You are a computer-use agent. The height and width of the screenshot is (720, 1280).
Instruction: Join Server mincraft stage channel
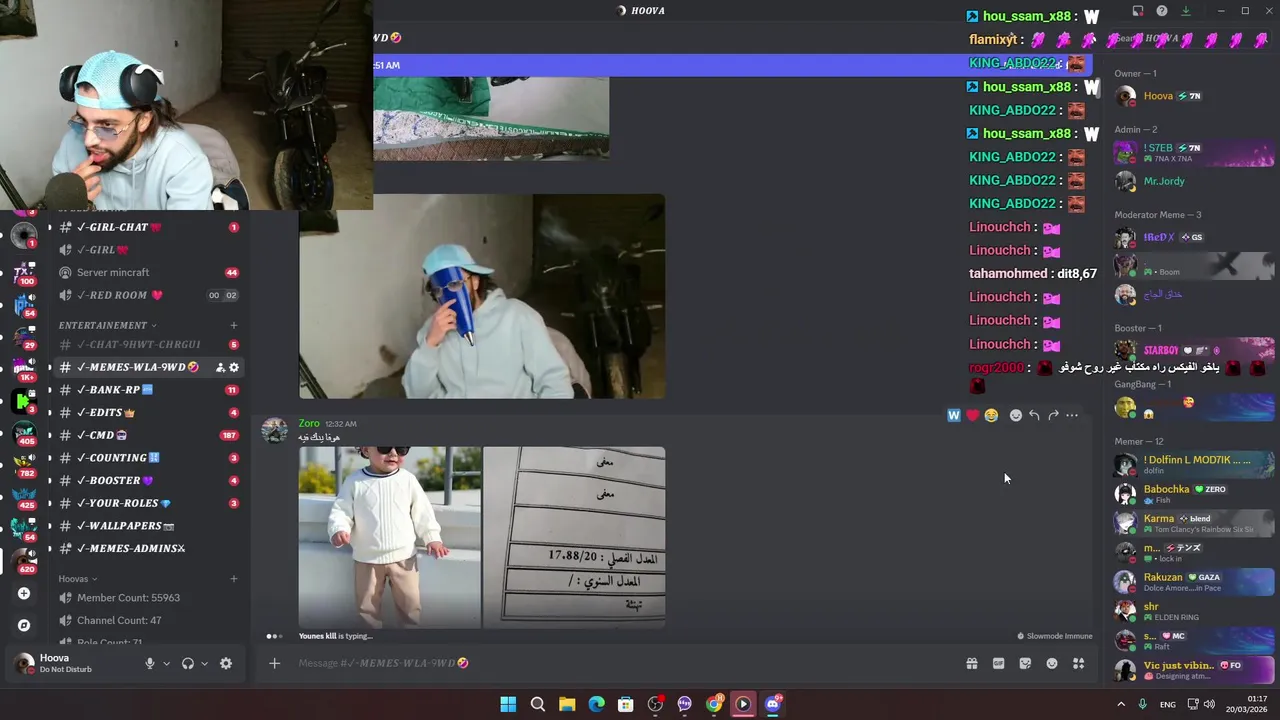pyautogui.click(x=148, y=272)
